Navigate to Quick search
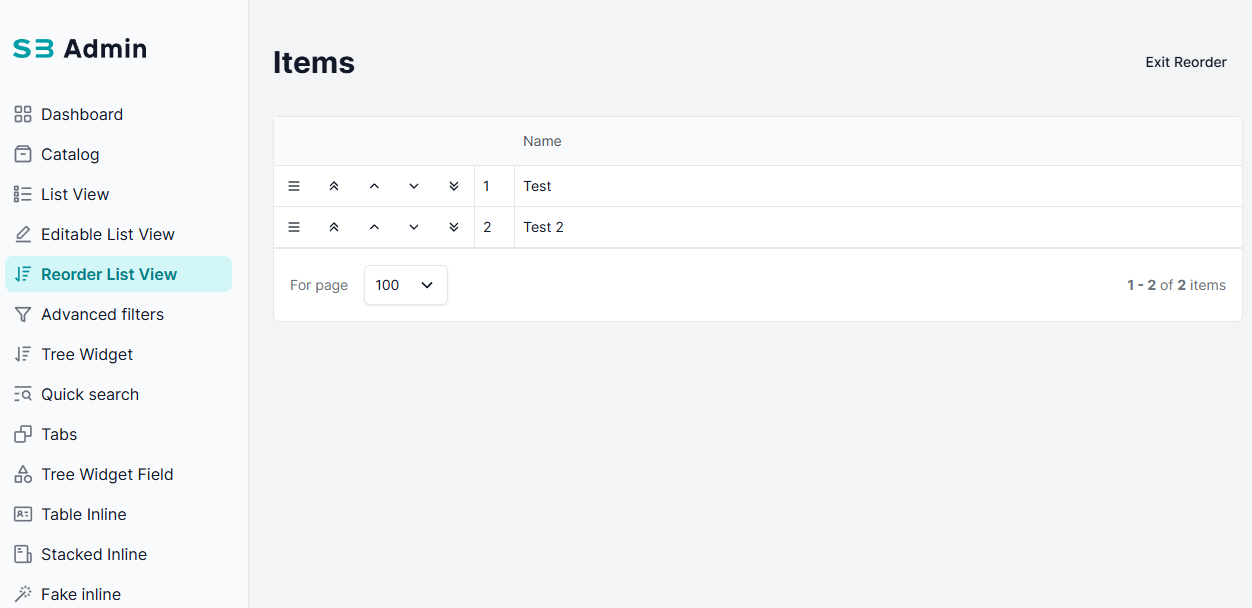 point(118,394)
